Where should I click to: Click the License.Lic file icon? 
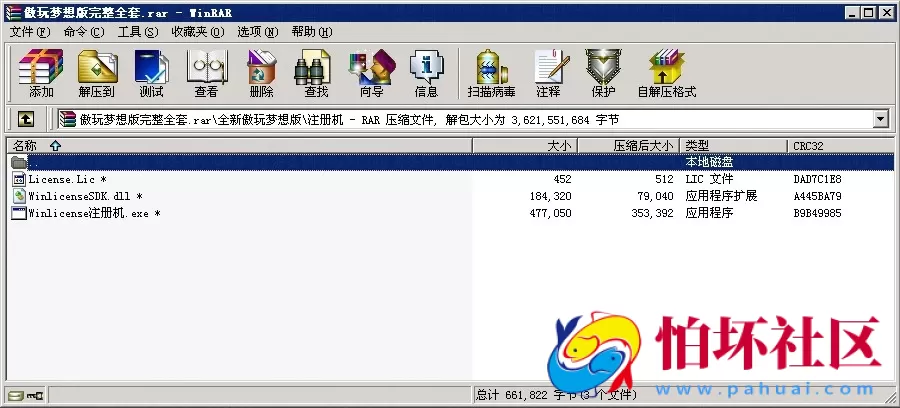19,179
